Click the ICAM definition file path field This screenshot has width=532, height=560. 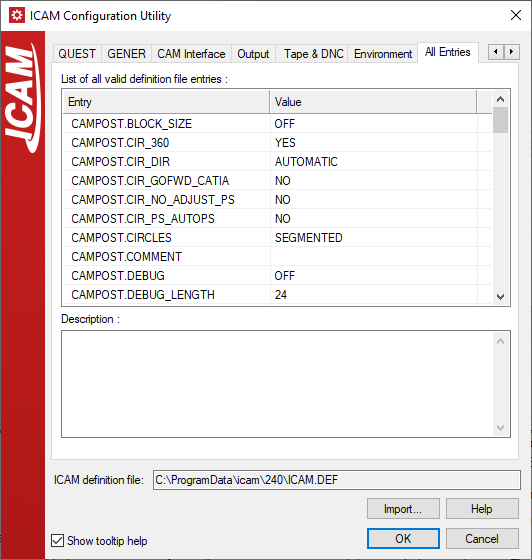(x=337, y=480)
